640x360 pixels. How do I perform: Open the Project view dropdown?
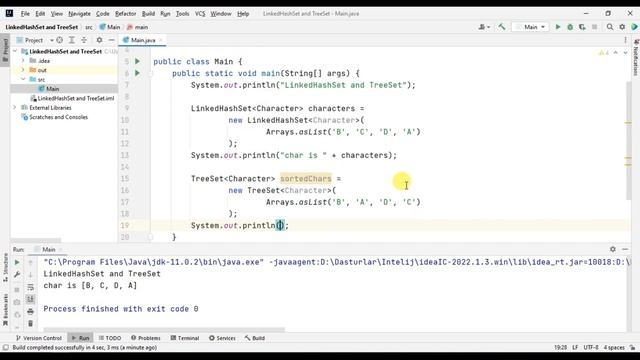35,40
